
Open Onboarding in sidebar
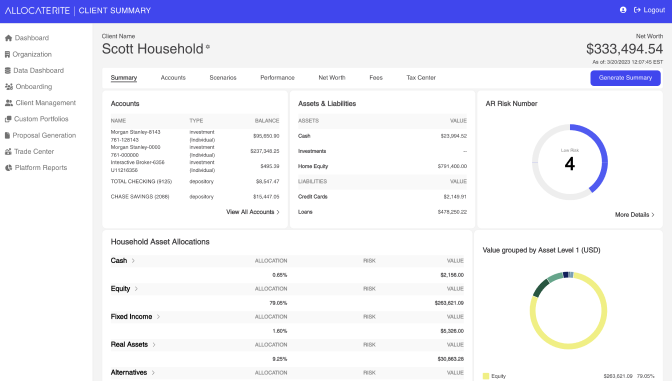click(34, 87)
